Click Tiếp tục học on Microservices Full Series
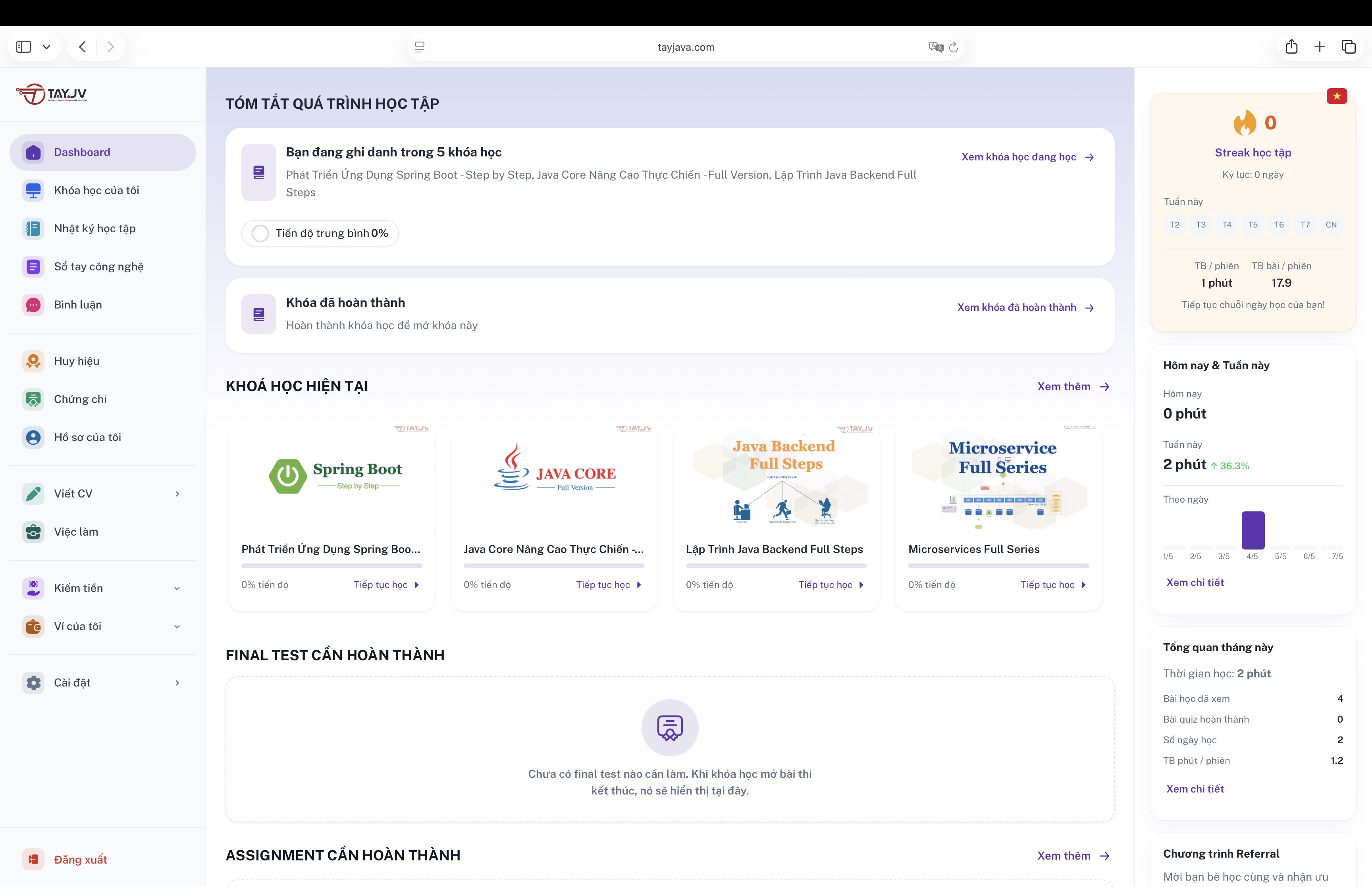 coord(1053,584)
